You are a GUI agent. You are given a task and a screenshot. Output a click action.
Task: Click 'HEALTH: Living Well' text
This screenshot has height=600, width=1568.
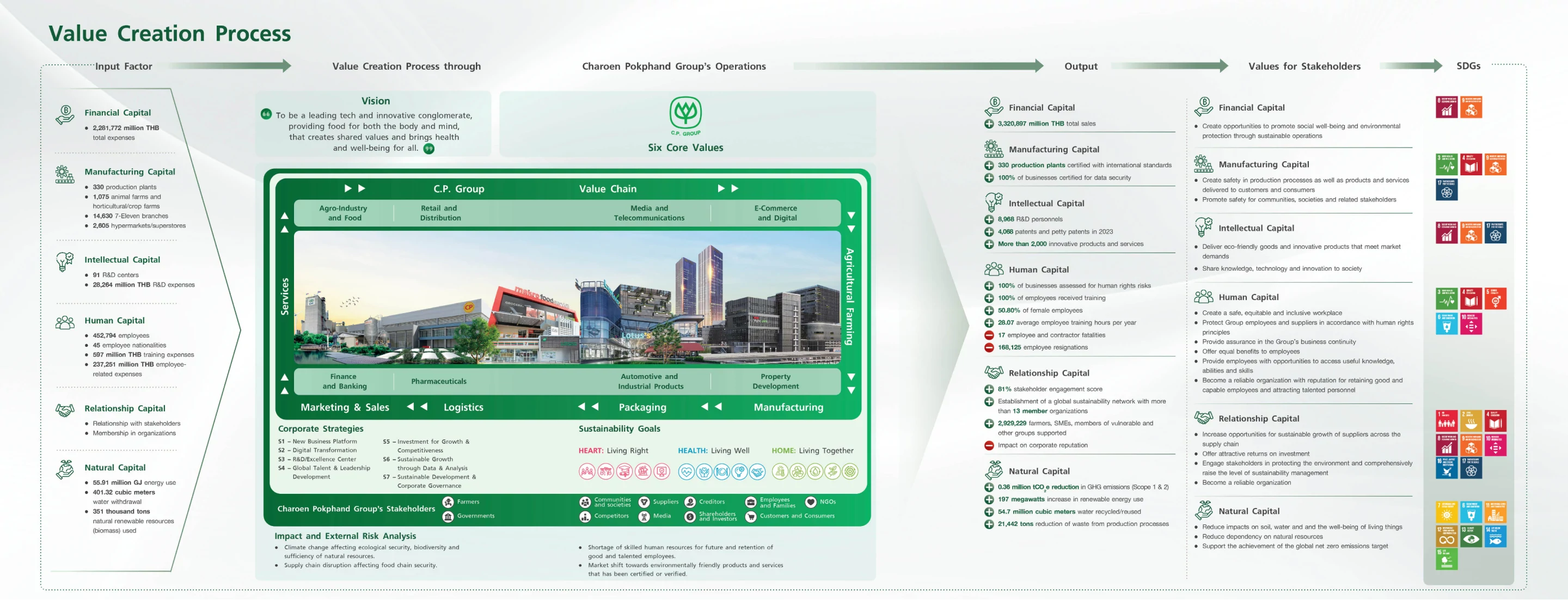[x=713, y=451]
